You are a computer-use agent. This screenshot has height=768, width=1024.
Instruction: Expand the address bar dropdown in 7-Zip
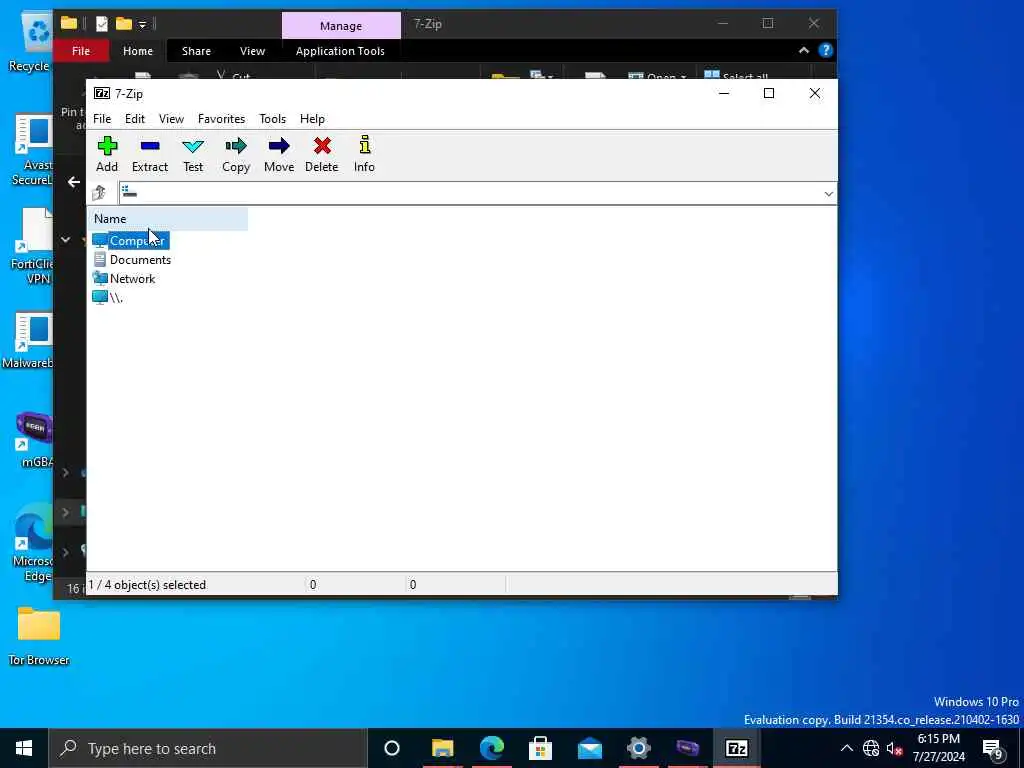point(828,193)
